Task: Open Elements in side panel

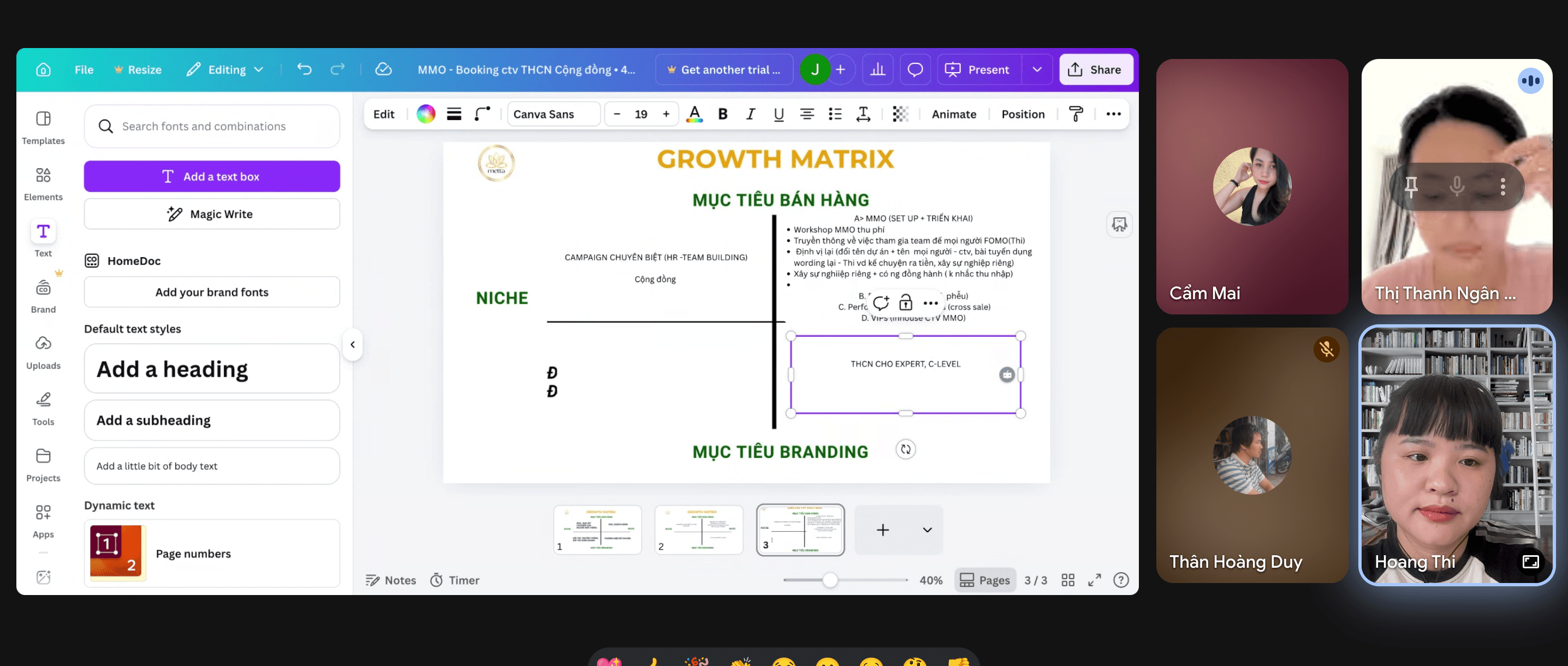Action: pyautogui.click(x=43, y=184)
